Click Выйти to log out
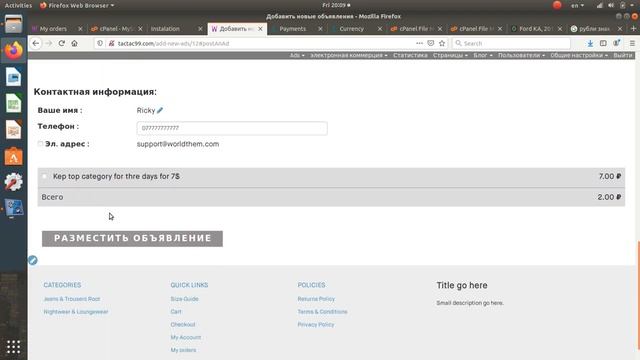The width and height of the screenshot is (640, 360). [623, 55]
